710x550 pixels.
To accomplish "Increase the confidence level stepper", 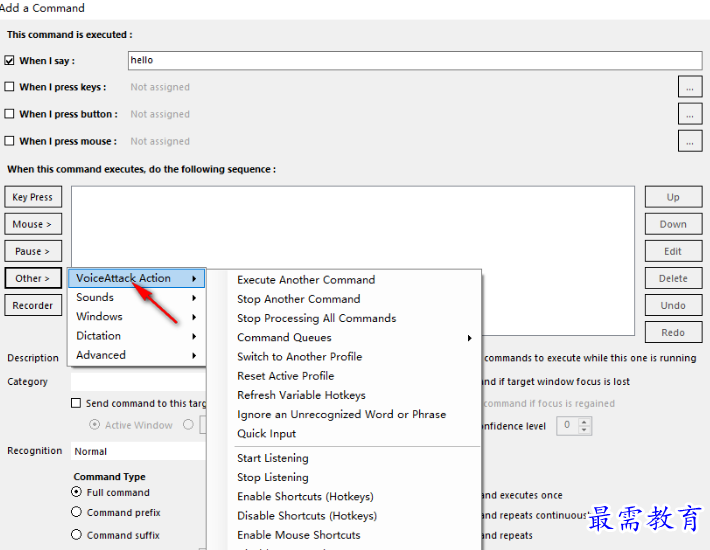I will (x=584, y=422).
